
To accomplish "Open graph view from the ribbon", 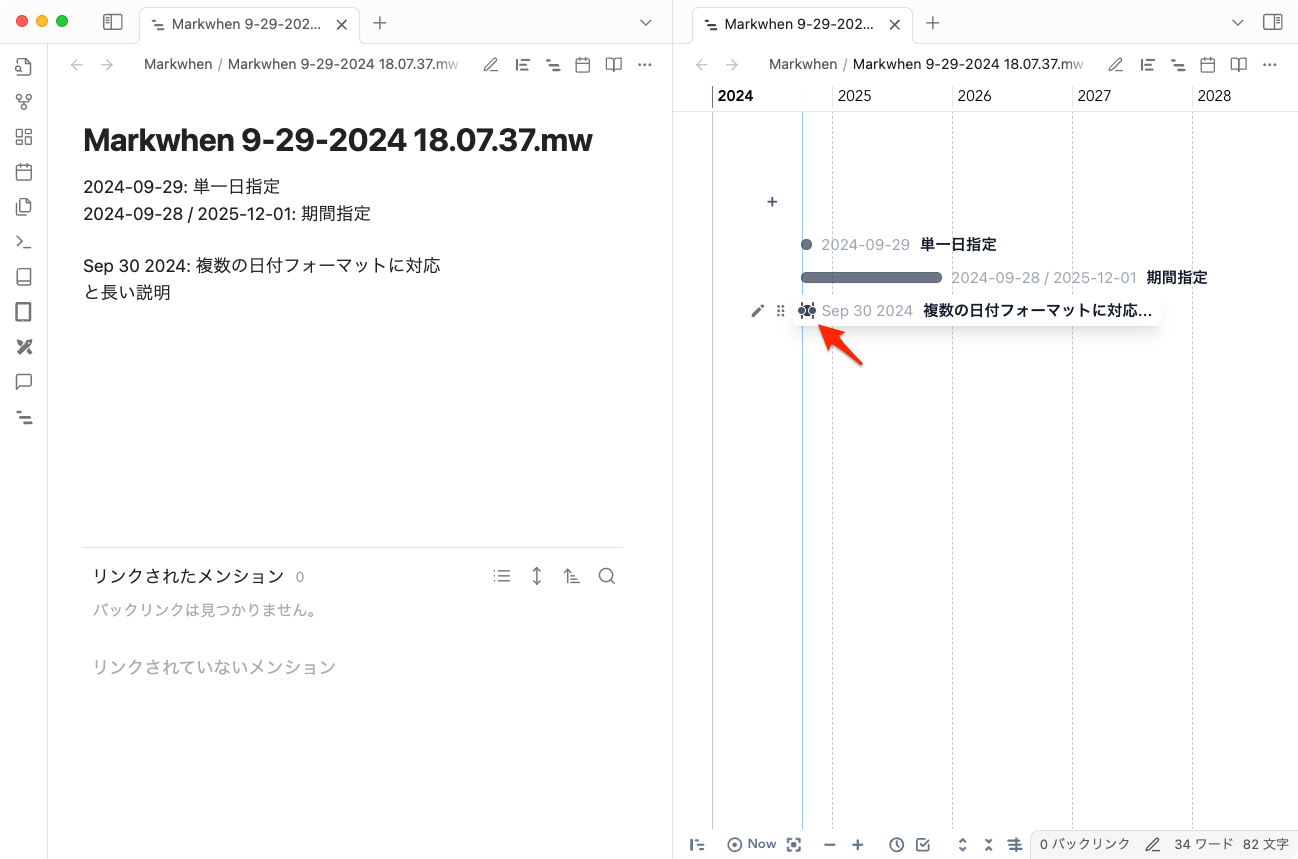I will tap(24, 102).
